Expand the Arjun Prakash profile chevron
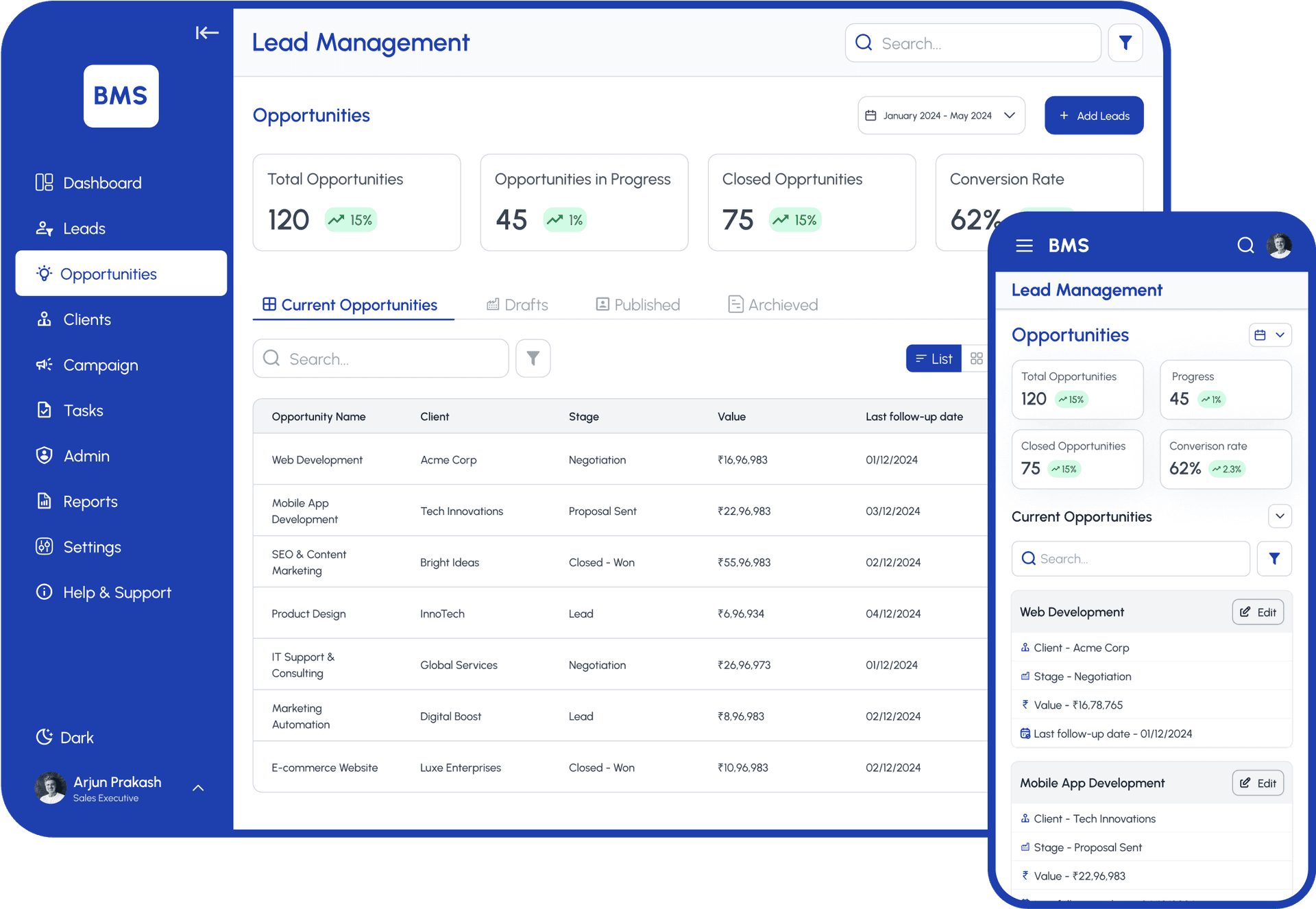Screen dimensions: 1316x909 click(198, 788)
